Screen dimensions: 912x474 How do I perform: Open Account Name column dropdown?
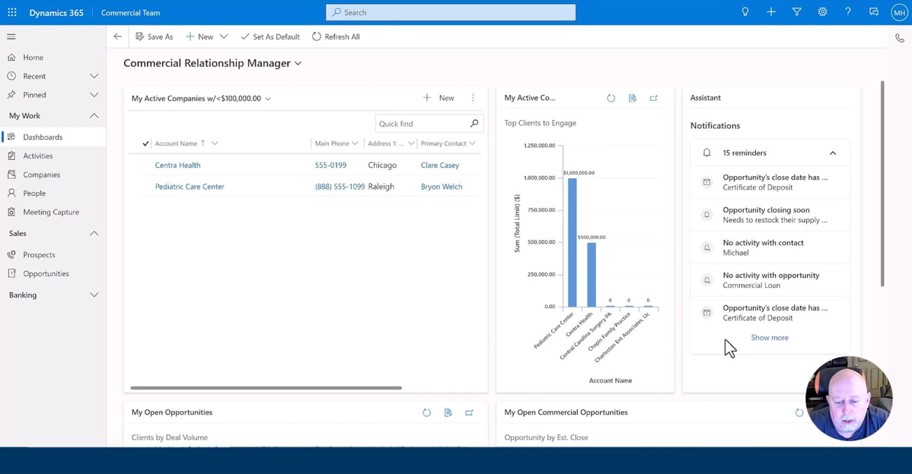215,143
